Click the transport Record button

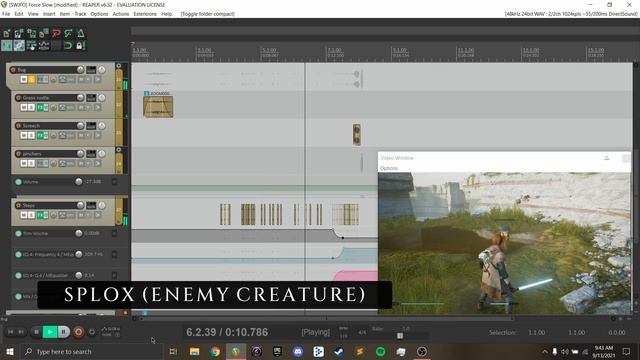[x=78, y=332]
